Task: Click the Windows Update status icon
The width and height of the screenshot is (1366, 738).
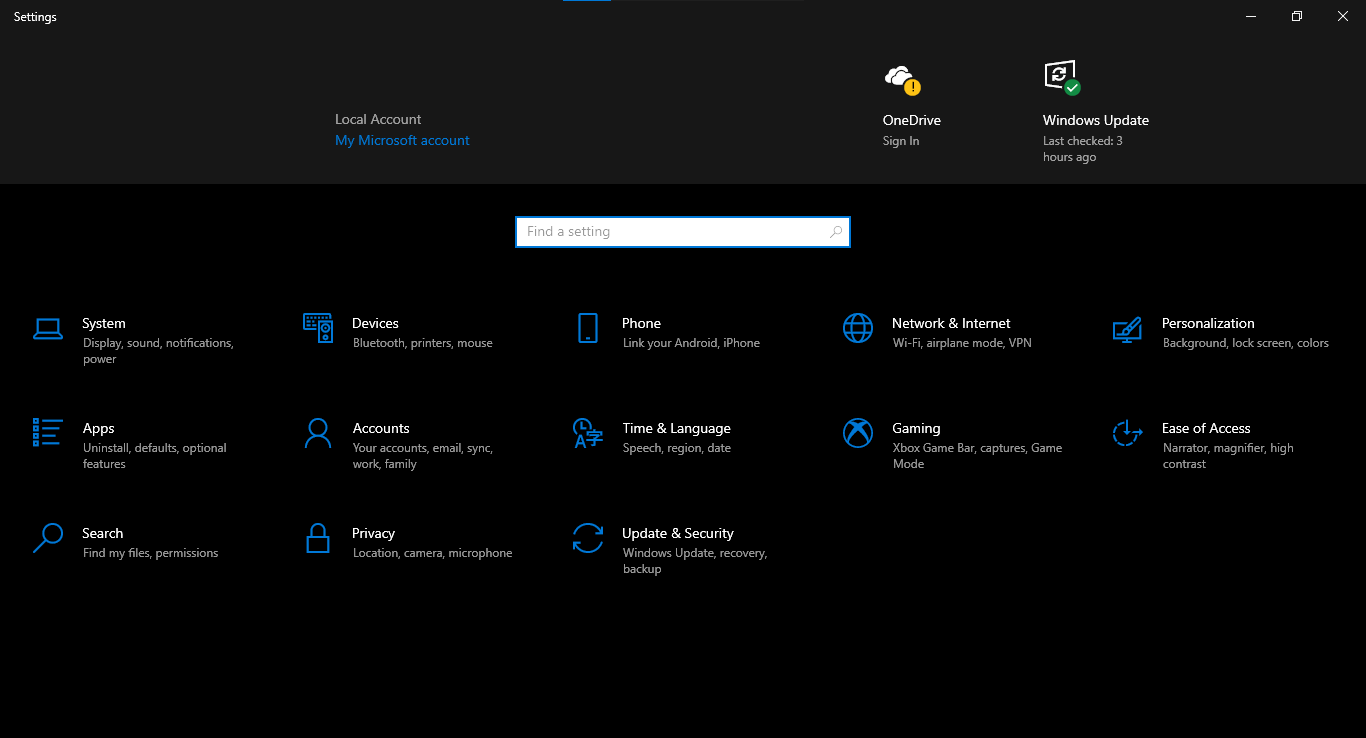Action: [1062, 77]
